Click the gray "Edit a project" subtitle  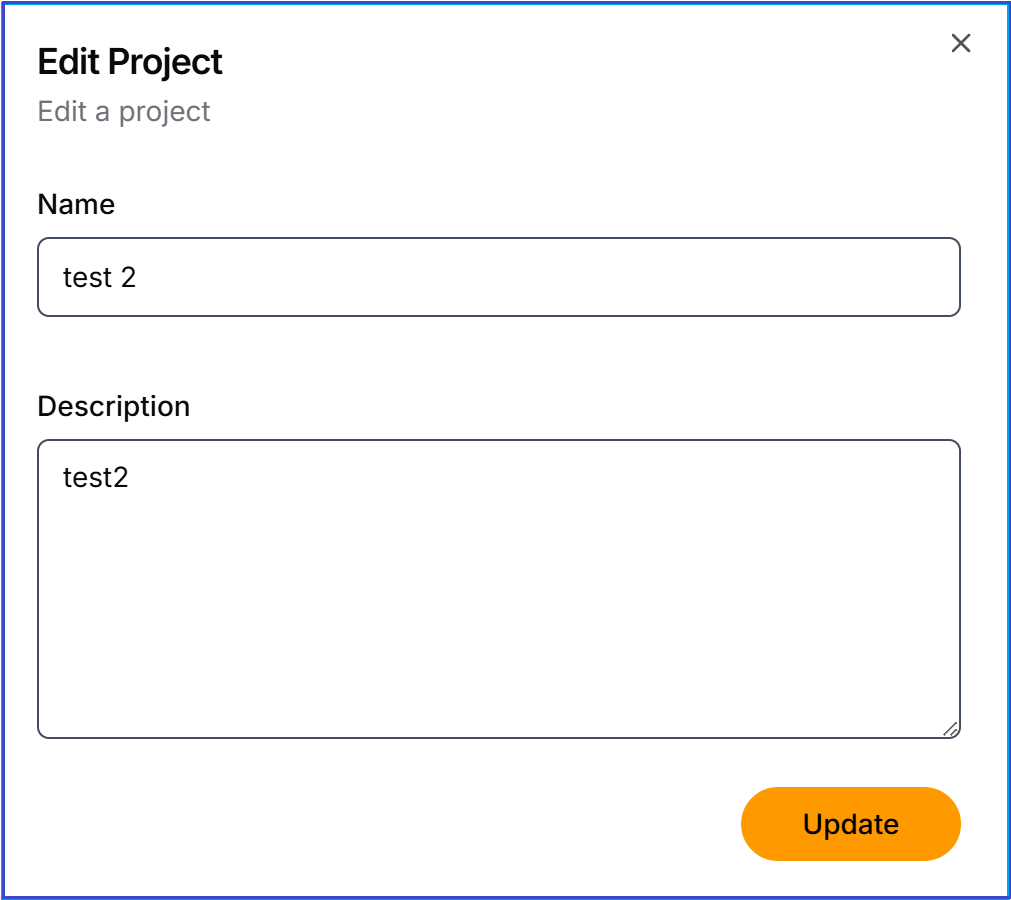124,111
